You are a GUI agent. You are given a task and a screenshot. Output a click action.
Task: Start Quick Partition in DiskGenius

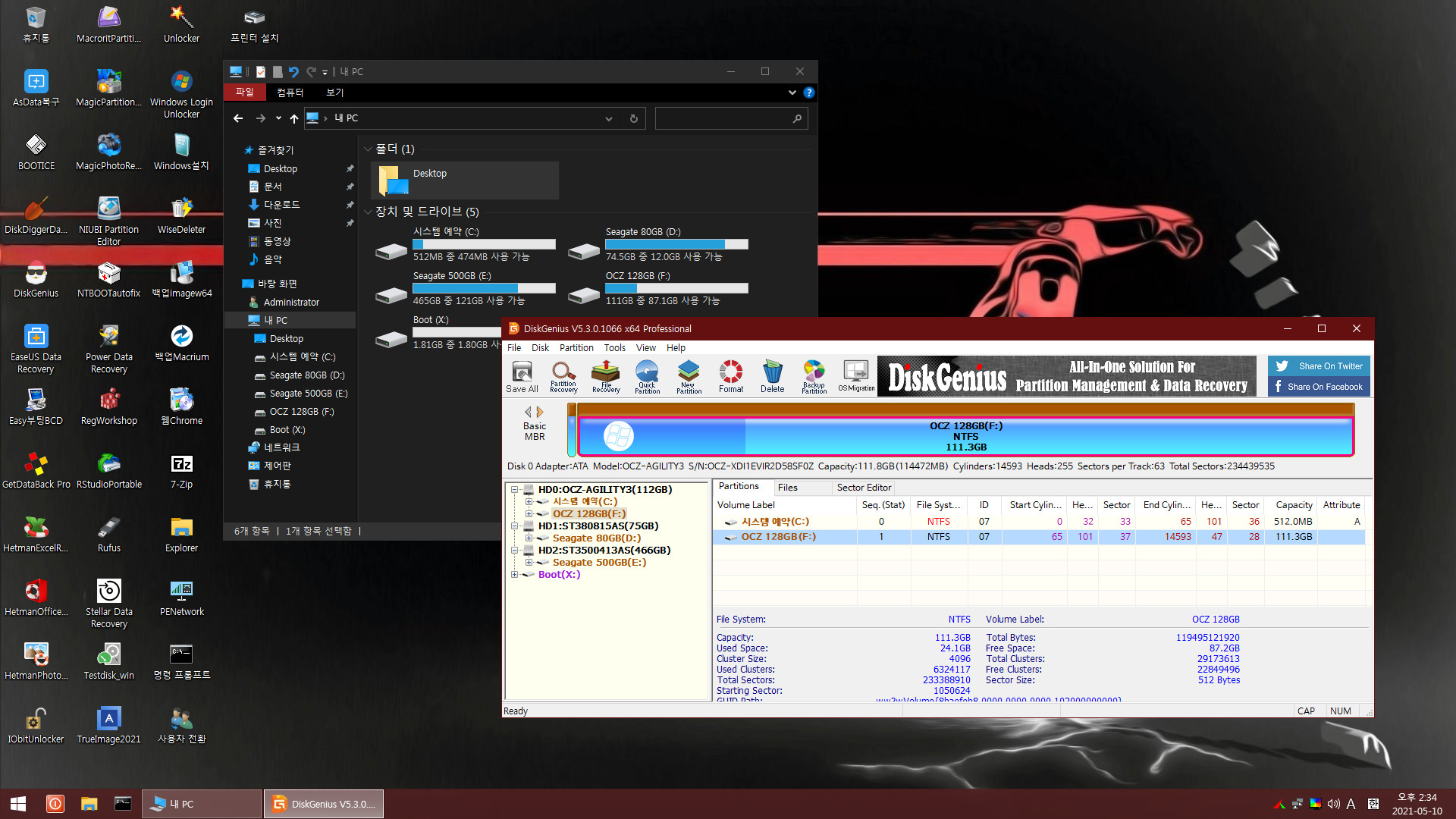point(647,376)
